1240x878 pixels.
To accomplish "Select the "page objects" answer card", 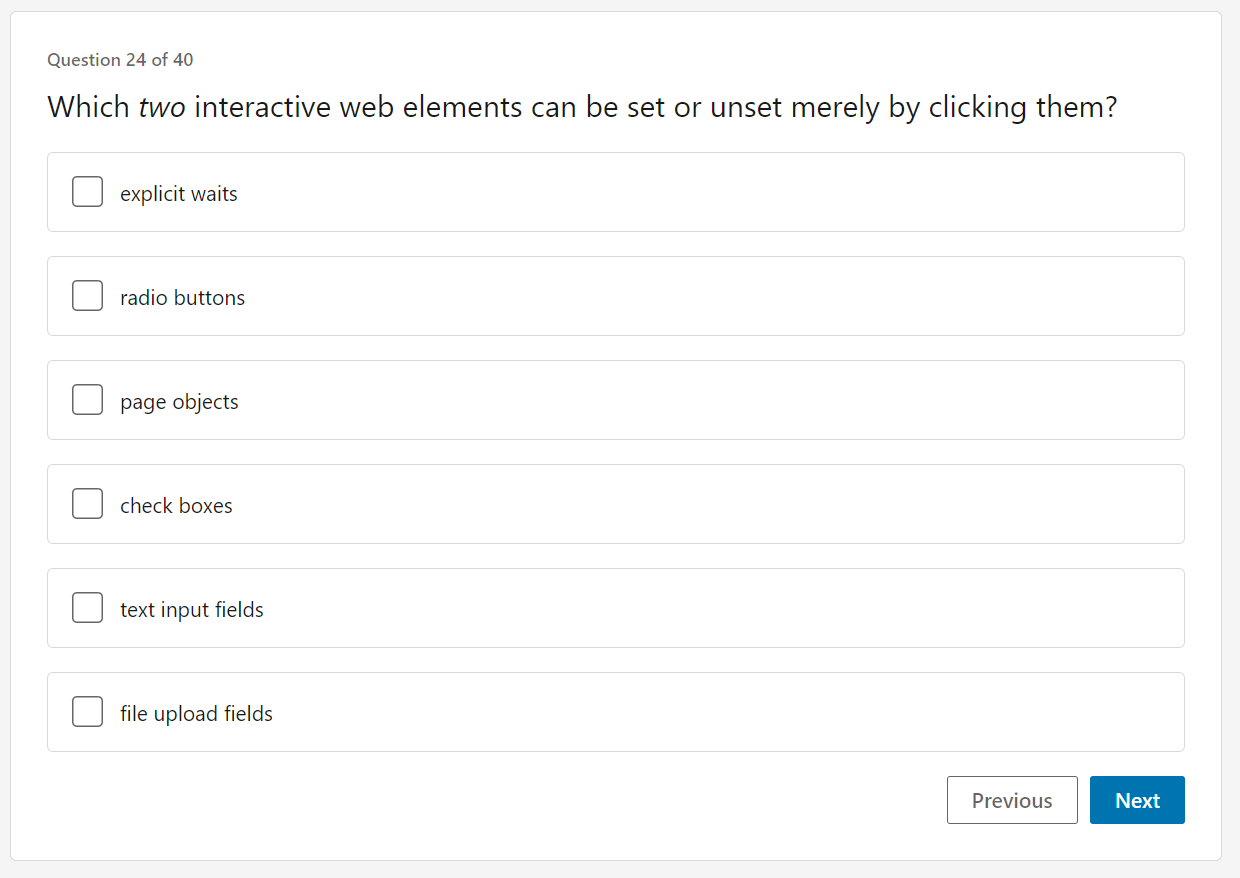I will [616, 399].
